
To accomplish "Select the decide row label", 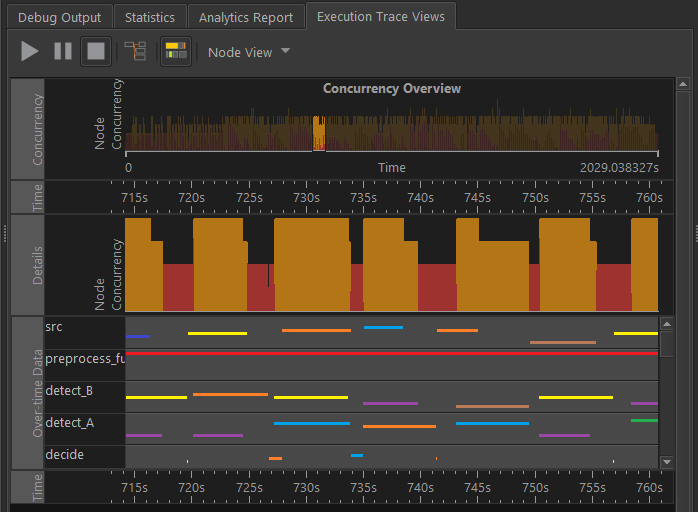I will click(x=64, y=455).
